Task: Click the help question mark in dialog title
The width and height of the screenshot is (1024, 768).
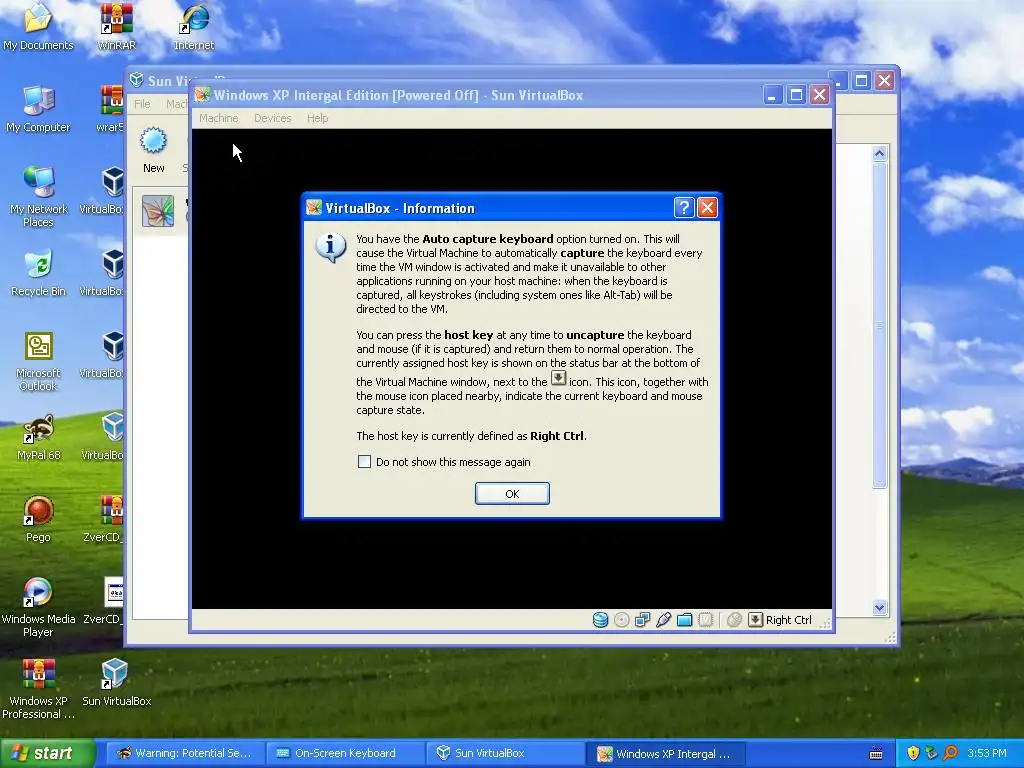Action: 683,208
